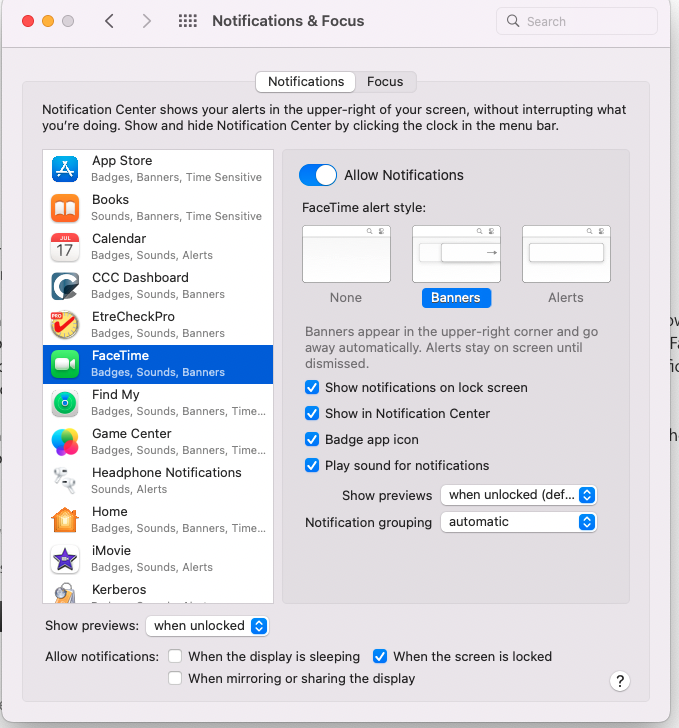Click the Kerberos app icon
Screen dimensions: 679x728
coord(65,593)
